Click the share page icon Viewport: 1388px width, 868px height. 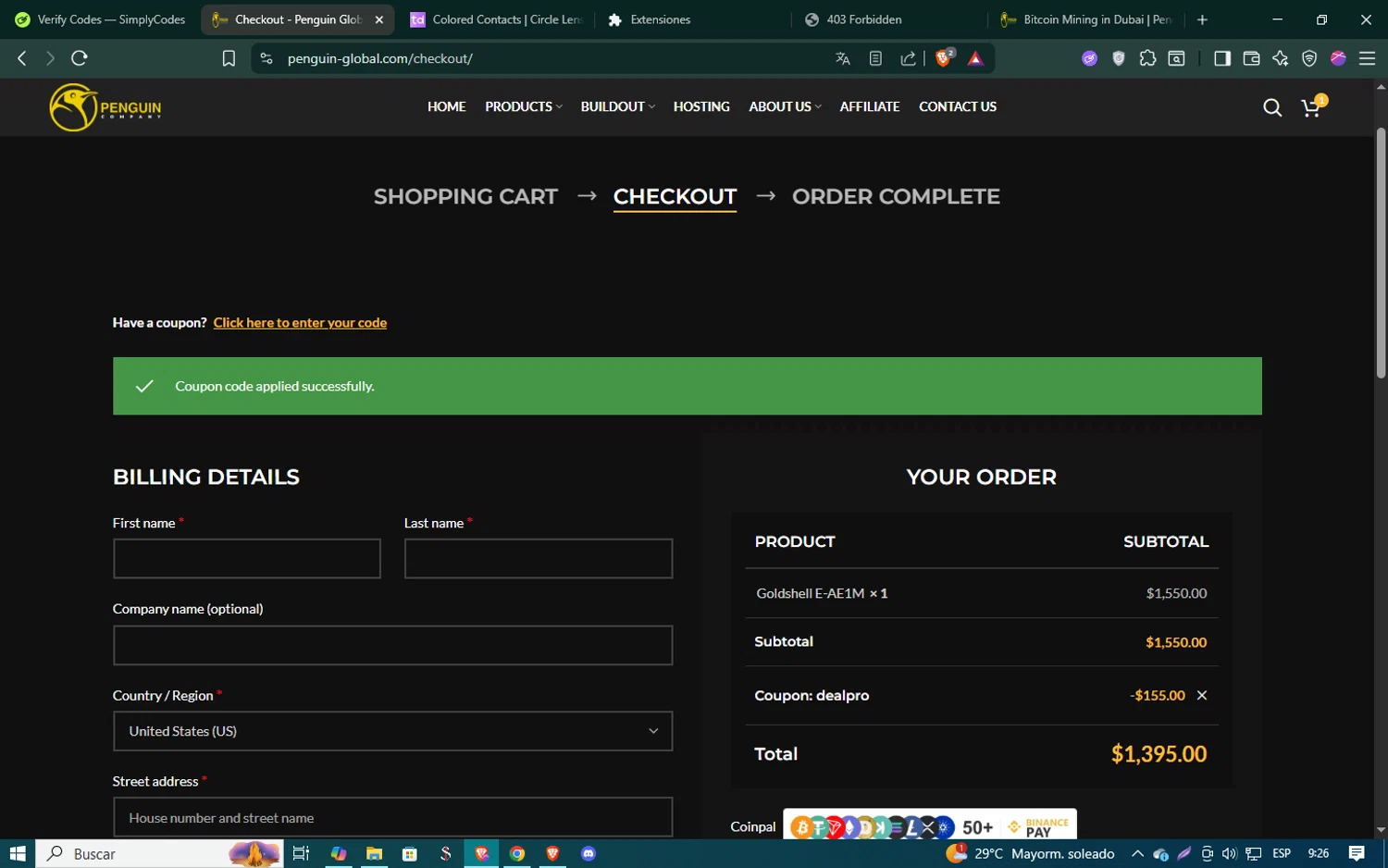coord(908,58)
